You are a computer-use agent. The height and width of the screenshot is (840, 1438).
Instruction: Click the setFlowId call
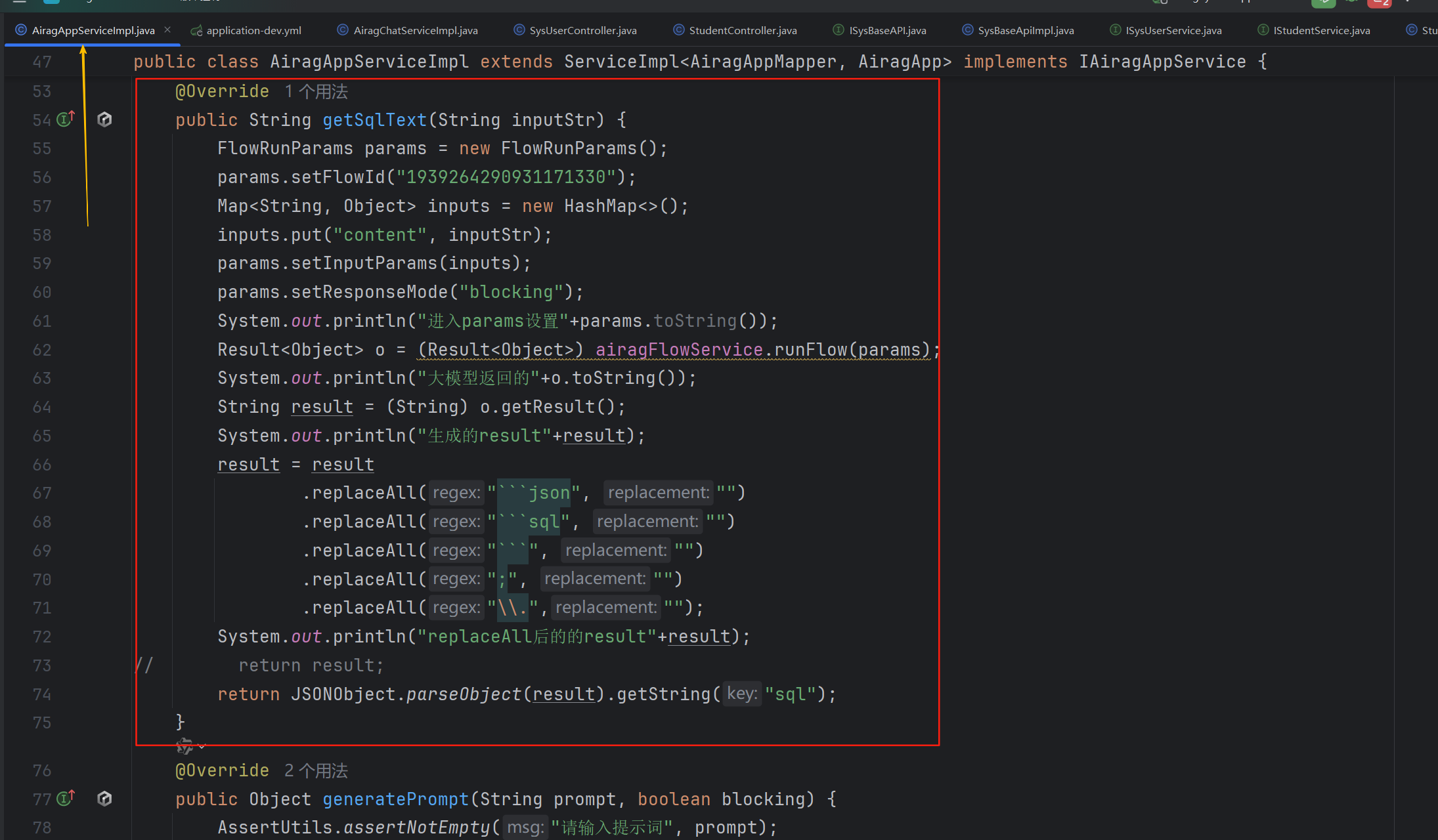338,177
